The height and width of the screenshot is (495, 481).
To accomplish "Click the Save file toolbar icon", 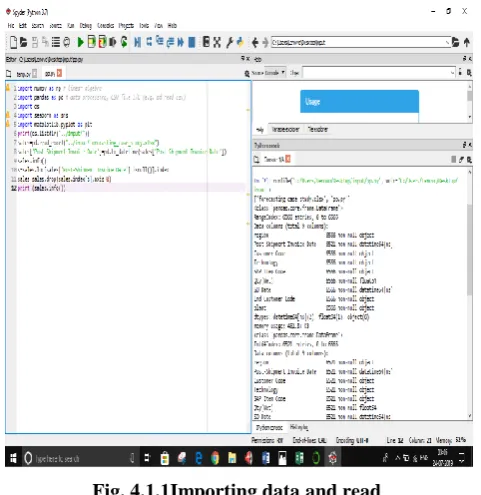I will (35, 42).
